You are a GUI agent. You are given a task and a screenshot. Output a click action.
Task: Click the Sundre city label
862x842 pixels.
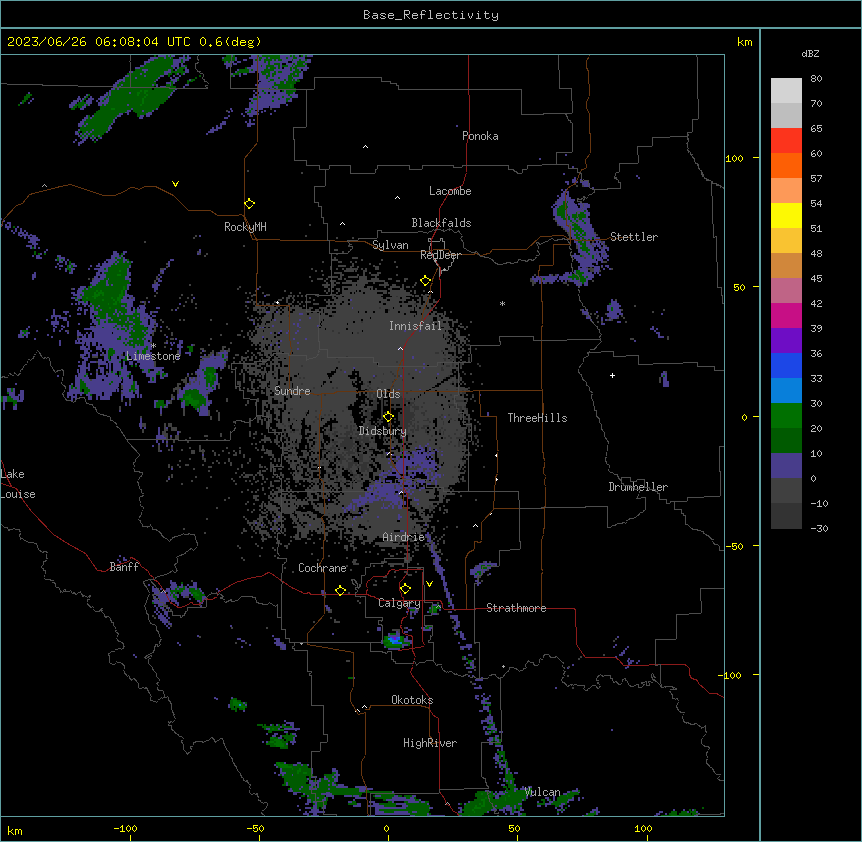[292, 391]
